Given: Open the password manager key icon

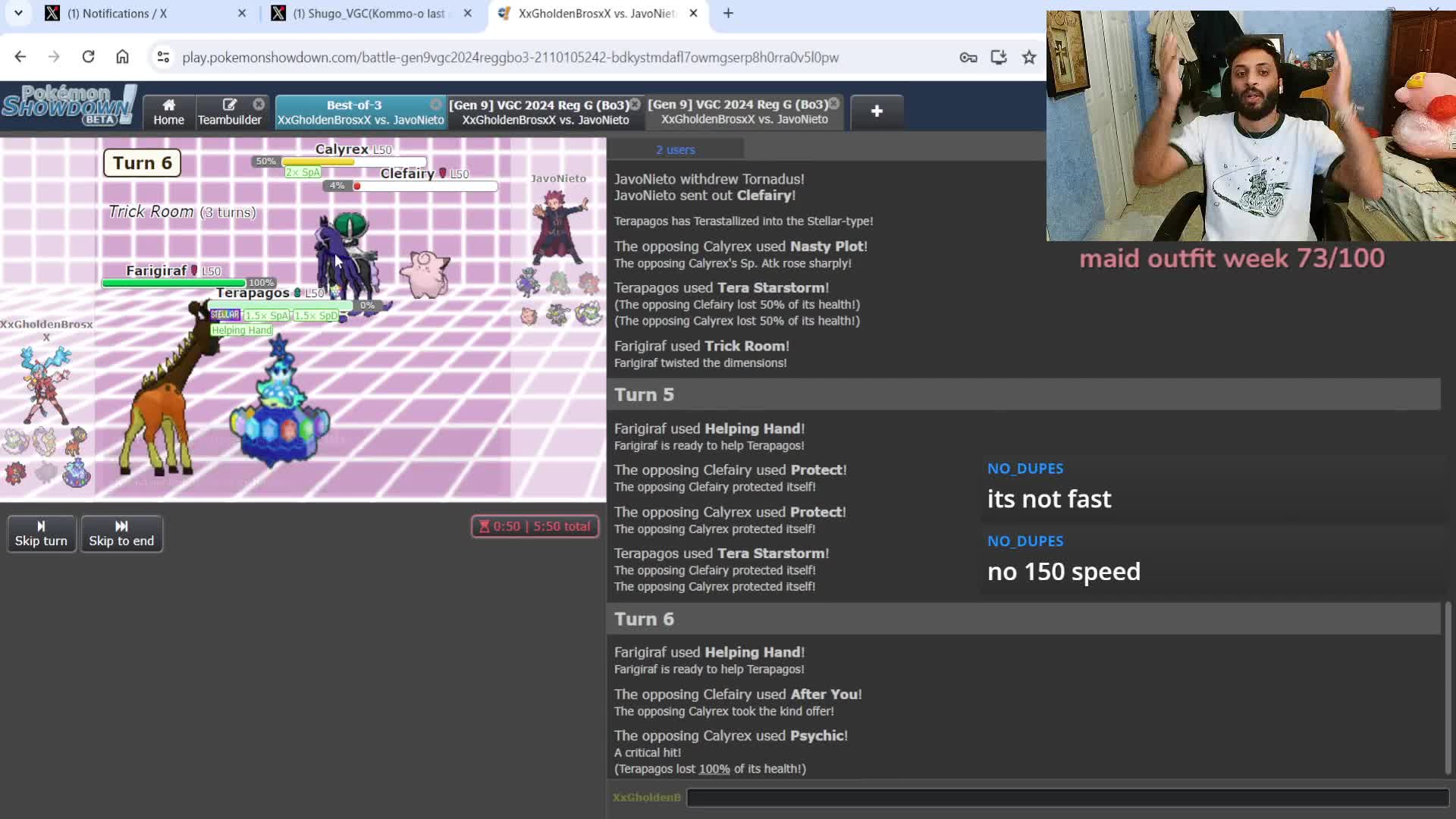Looking at the screenshot, I should (x=968, y=57).
